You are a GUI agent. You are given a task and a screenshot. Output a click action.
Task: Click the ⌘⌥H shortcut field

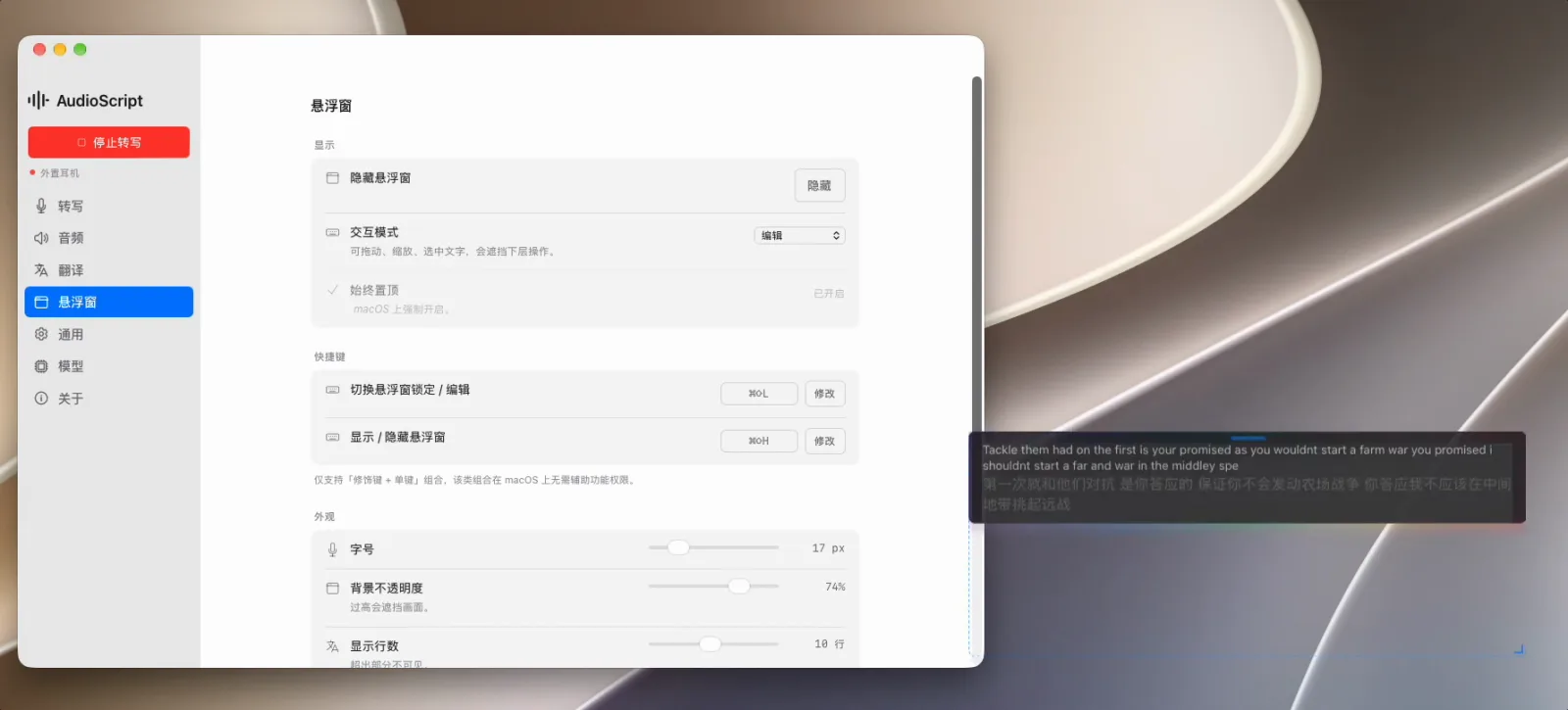click(759, 441)
